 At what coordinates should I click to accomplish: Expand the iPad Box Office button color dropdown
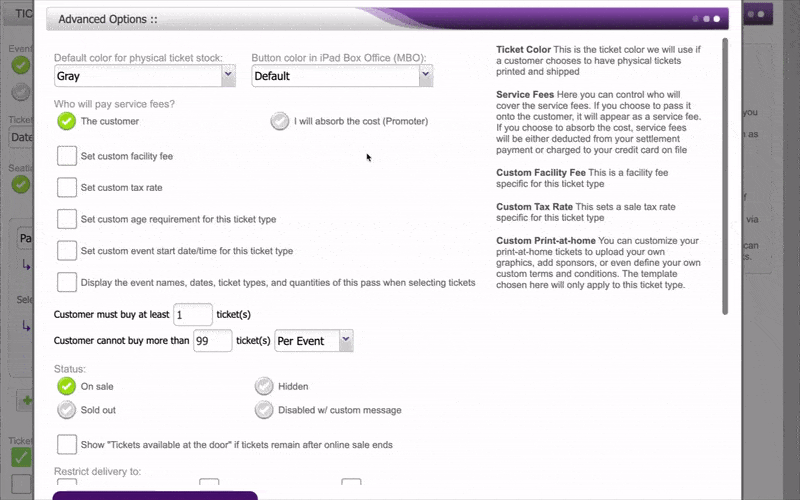click(x=341, y=76)
